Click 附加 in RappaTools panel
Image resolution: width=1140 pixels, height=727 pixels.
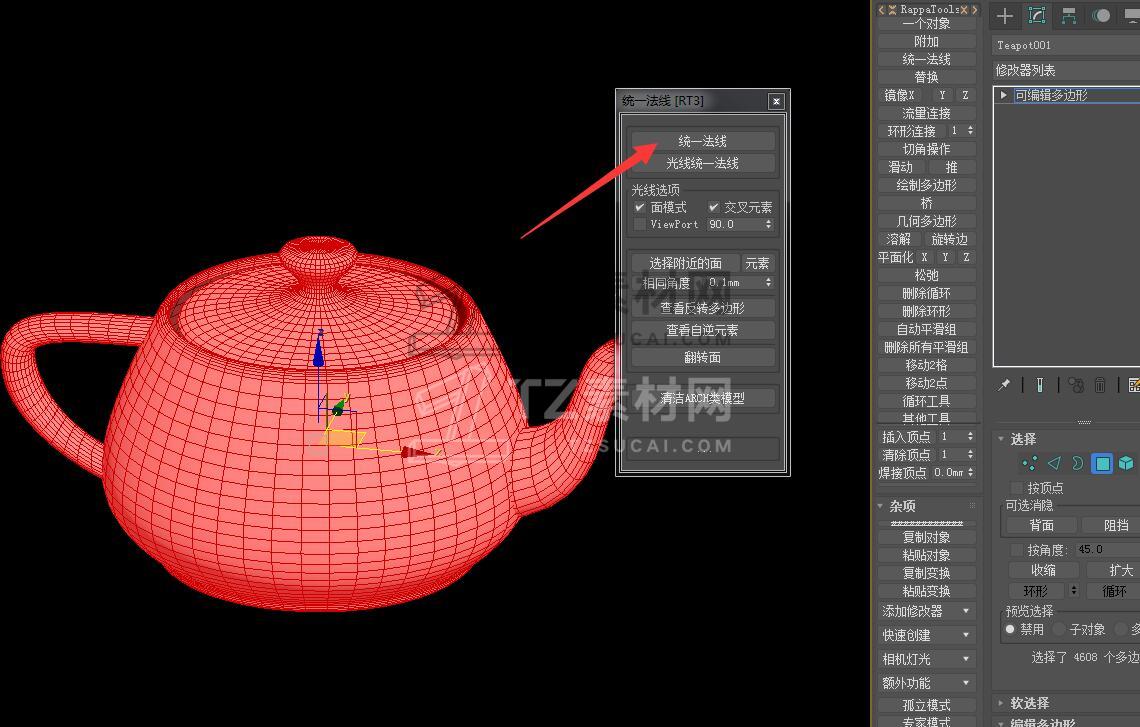926,41
